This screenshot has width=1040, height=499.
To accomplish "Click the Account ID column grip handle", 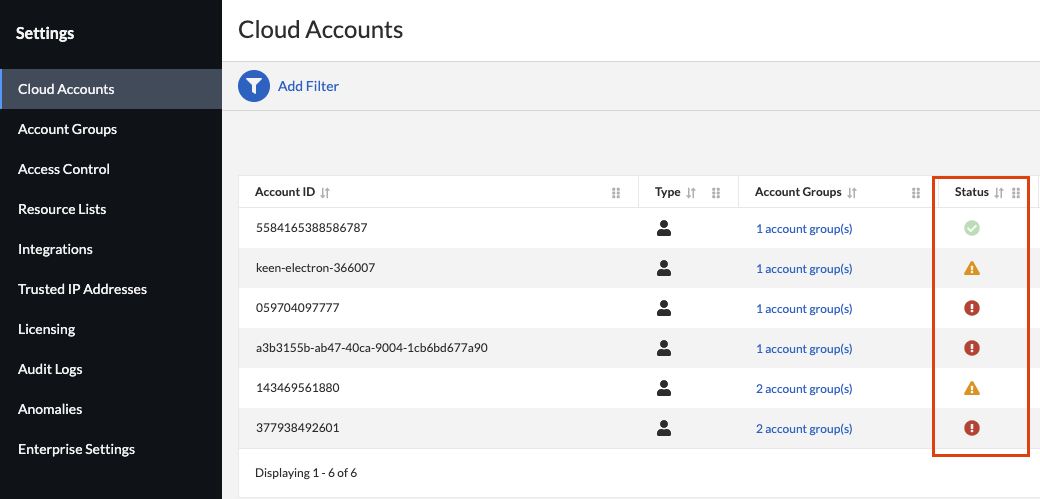I will (x=616, y=193).
